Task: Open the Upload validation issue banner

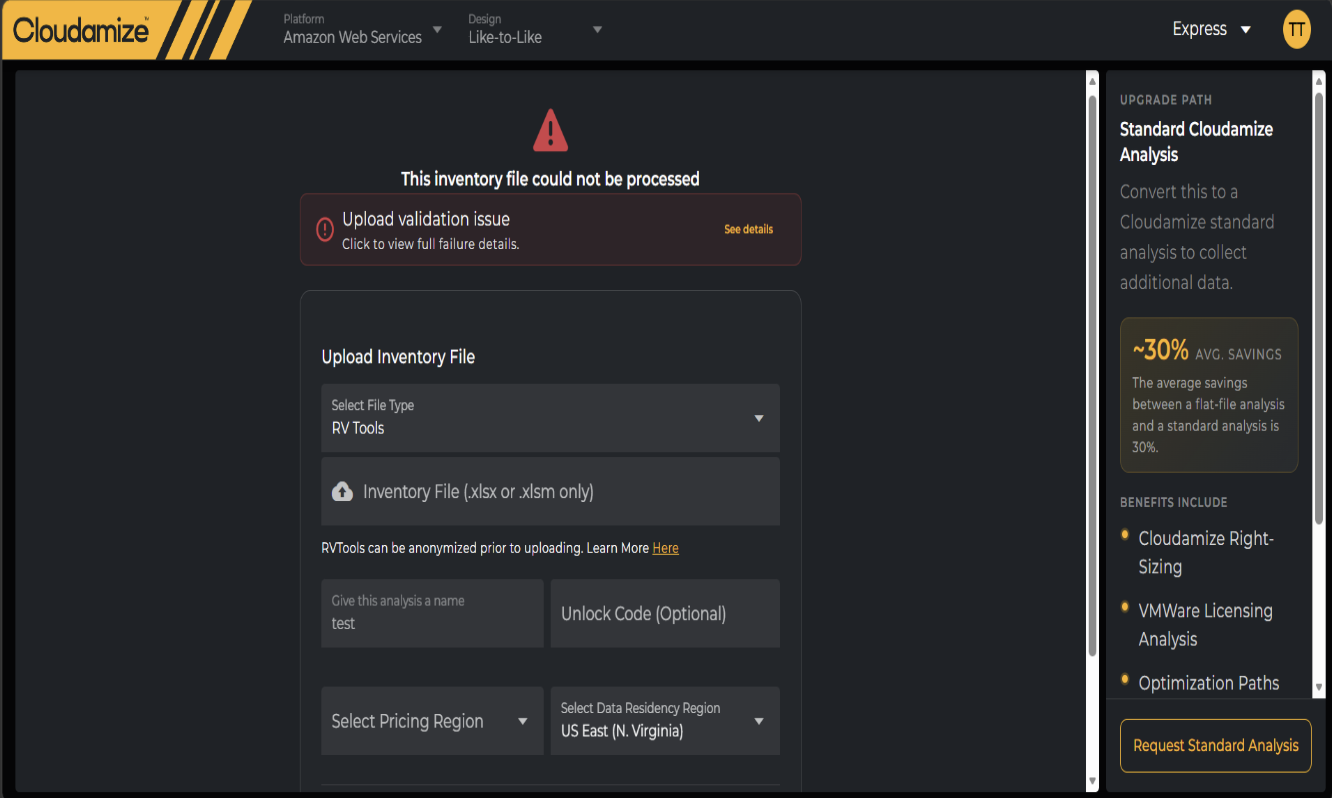Action: pos(550,229)
